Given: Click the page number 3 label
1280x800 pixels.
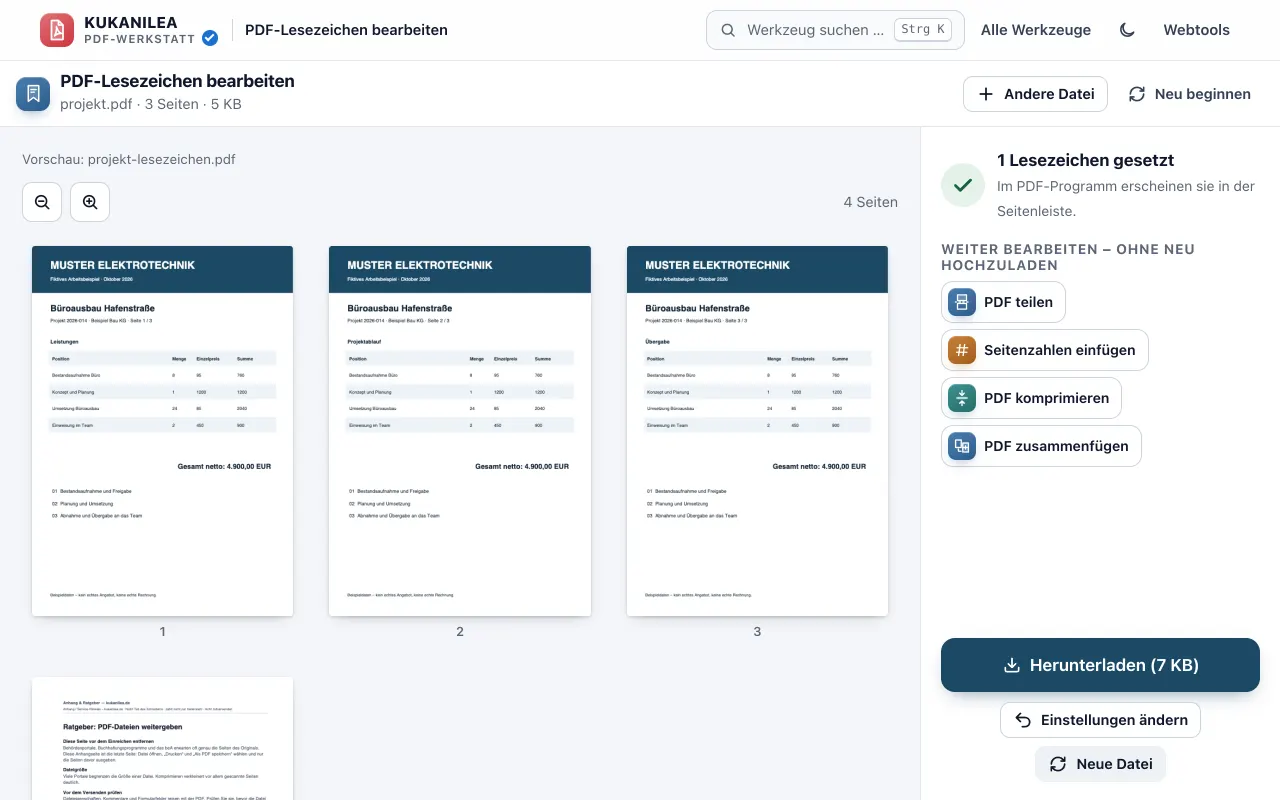Looking at the screenshot, I should tap(757, 632).
